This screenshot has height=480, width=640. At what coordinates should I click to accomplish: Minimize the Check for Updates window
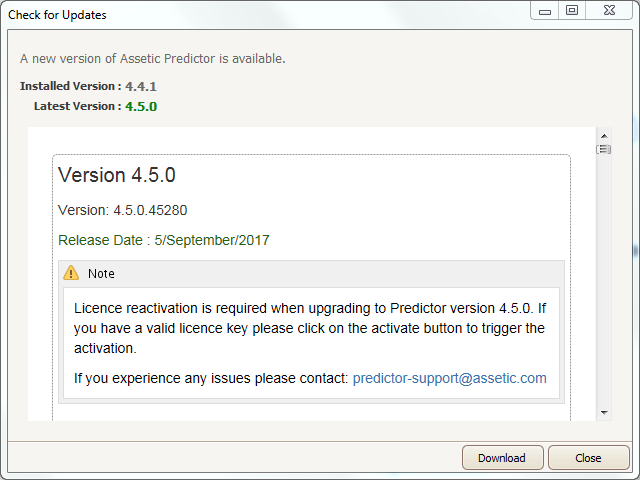click(544, 11)
